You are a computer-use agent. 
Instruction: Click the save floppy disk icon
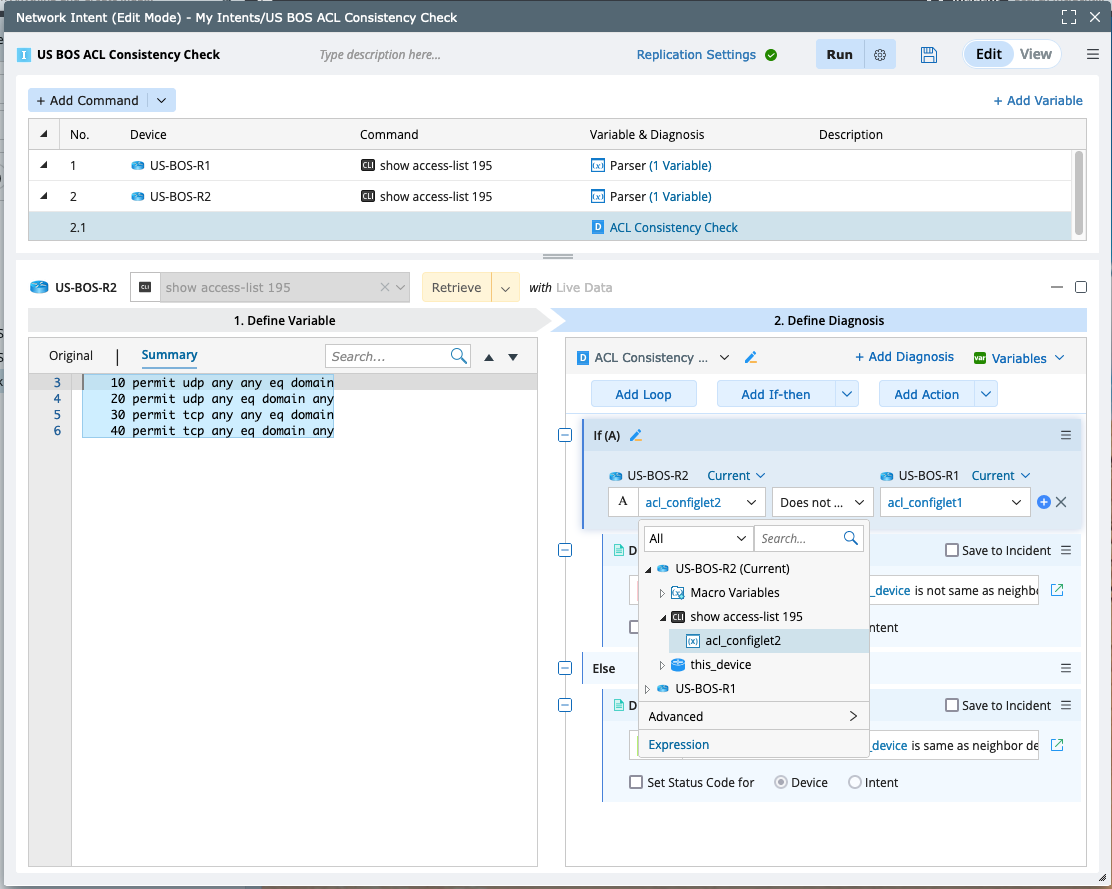[x=929, y=55]
